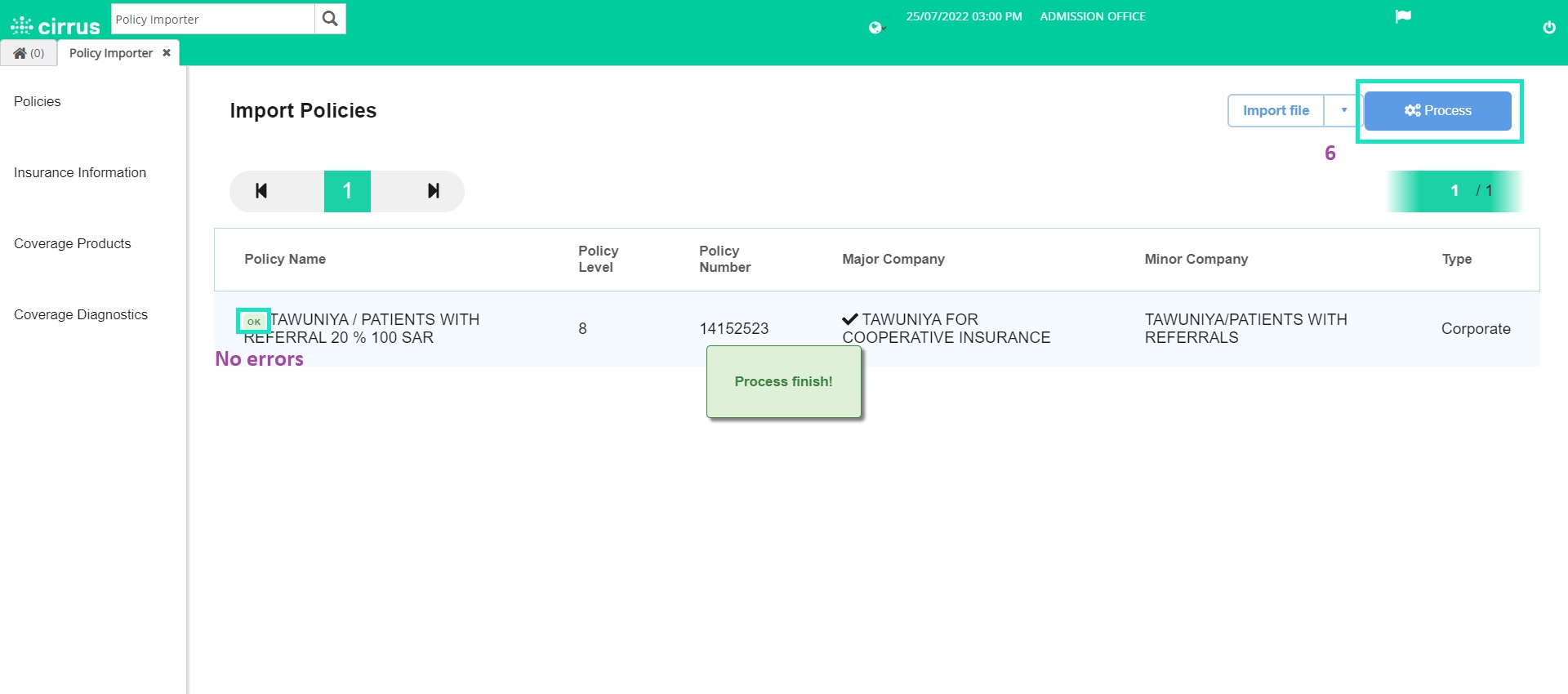
Task: Expand the Import file dropdown arrow
Action: [x=1343, y=110]
